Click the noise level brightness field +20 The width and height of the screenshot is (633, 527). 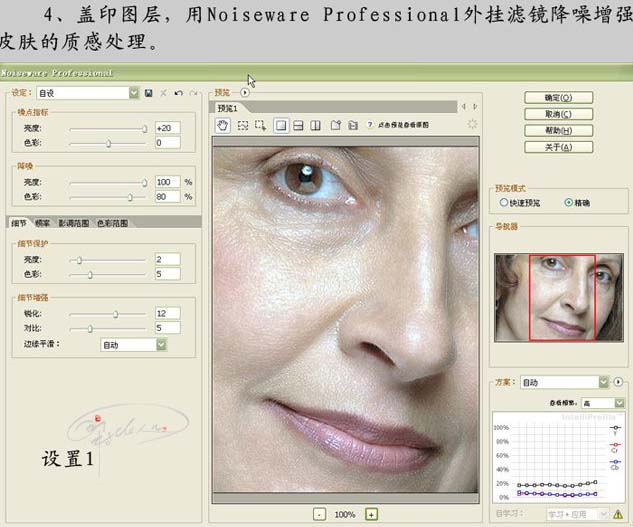click(x=168, y=128)
